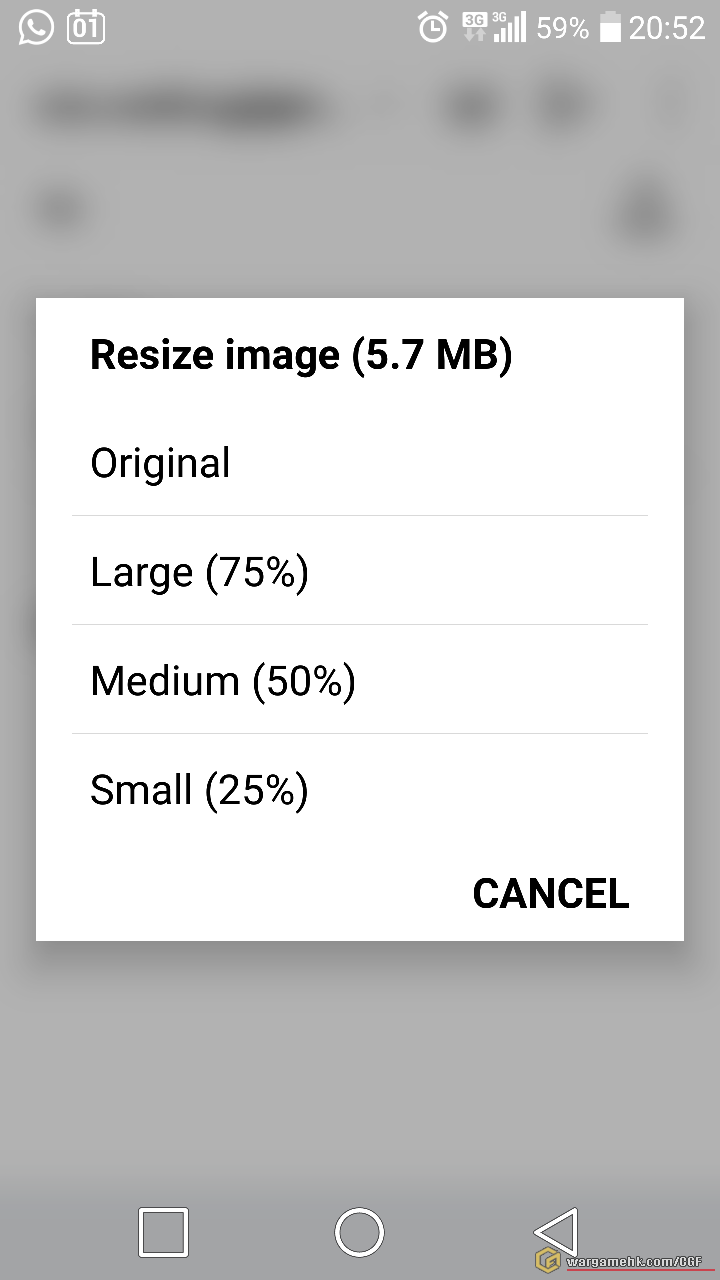Tap the 20:52 clock display
This screenshot has width=720, height=1280.
(x=667, y=27)
